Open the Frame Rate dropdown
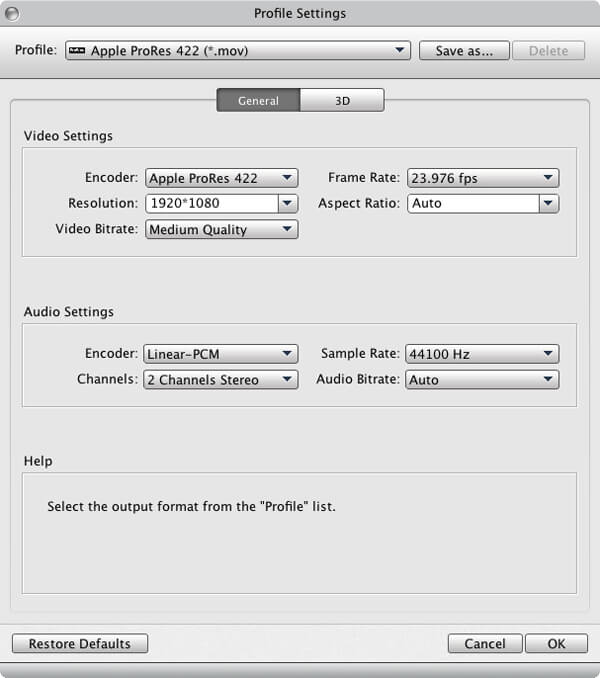 tap(482, 178)
